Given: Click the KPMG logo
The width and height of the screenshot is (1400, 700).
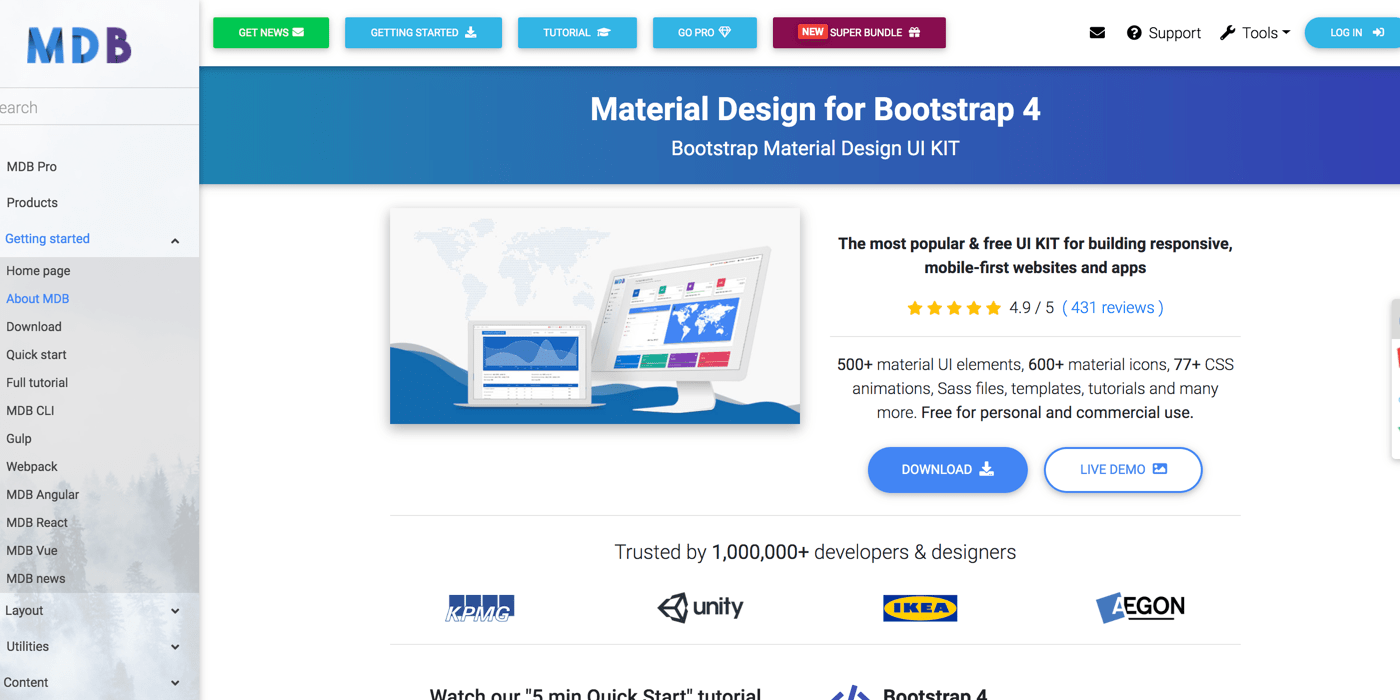Looking at the screenshot, I should coord(480,607).
